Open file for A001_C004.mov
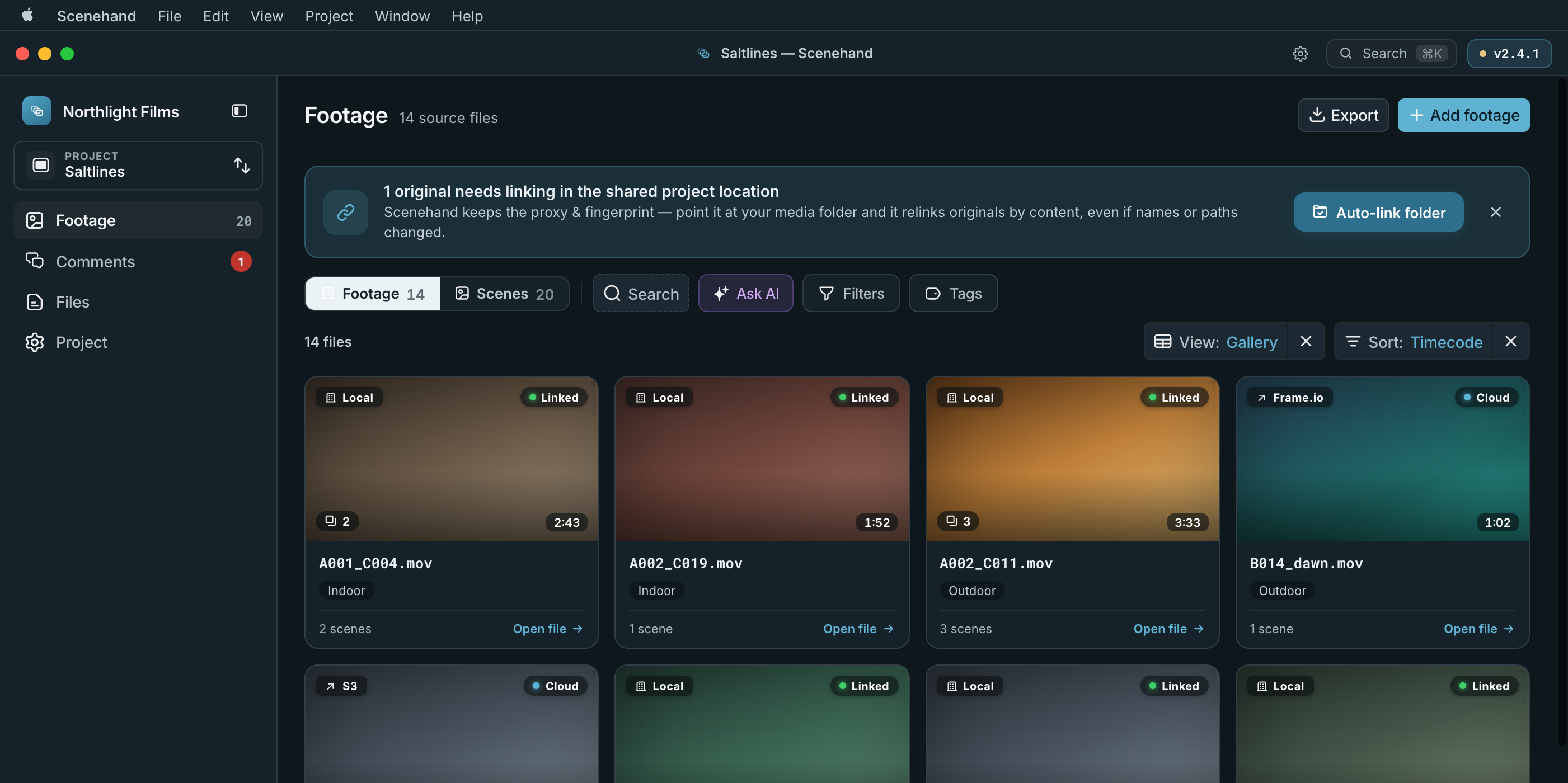The image size is (1568, 783). 548,629
